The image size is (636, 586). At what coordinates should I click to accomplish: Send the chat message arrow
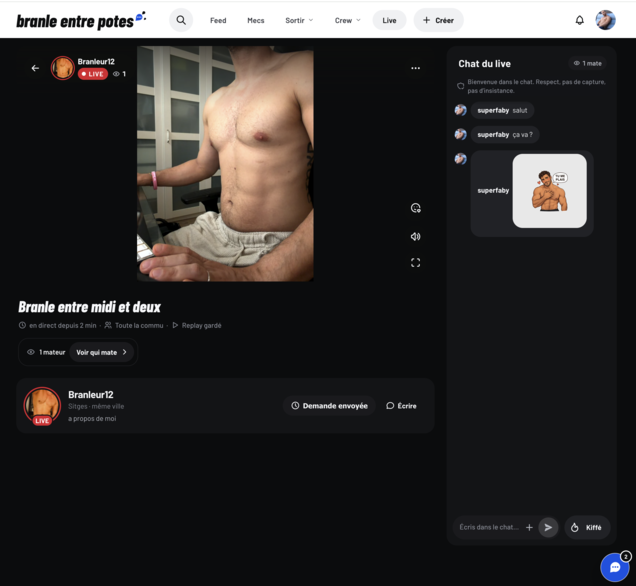click(548, 527)
